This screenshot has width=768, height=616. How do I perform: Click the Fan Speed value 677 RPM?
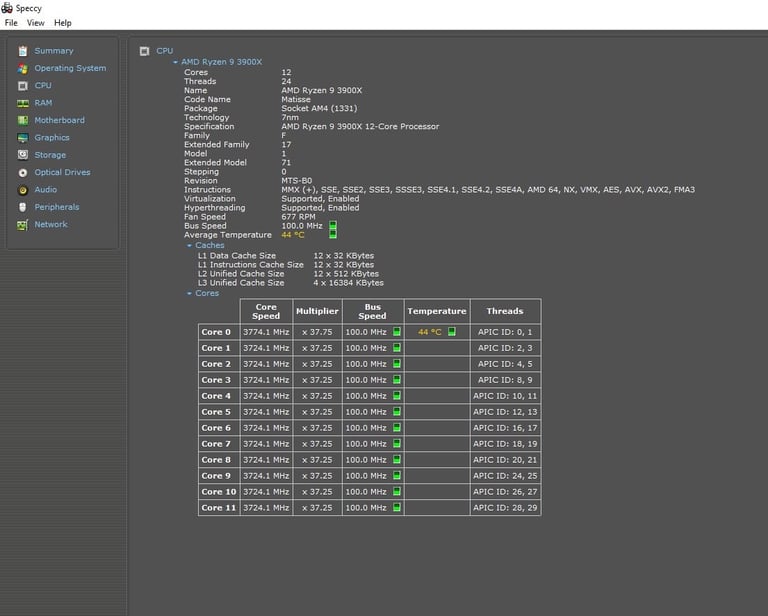pos(298,216)
